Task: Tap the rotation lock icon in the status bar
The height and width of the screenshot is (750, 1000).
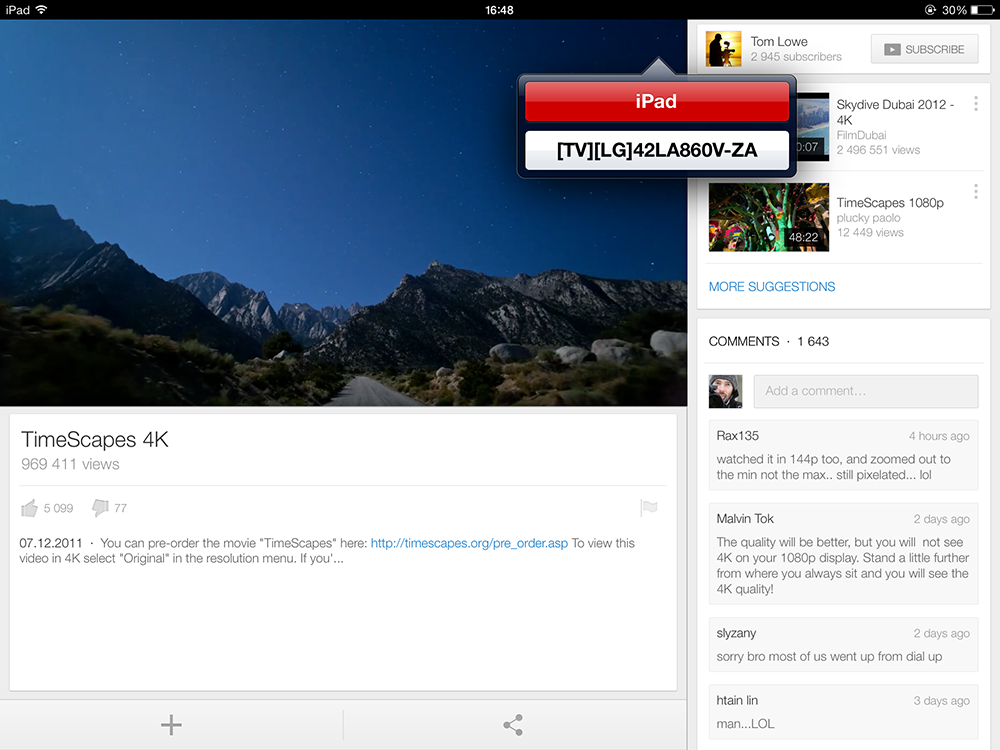Action: tap(930, 10)
